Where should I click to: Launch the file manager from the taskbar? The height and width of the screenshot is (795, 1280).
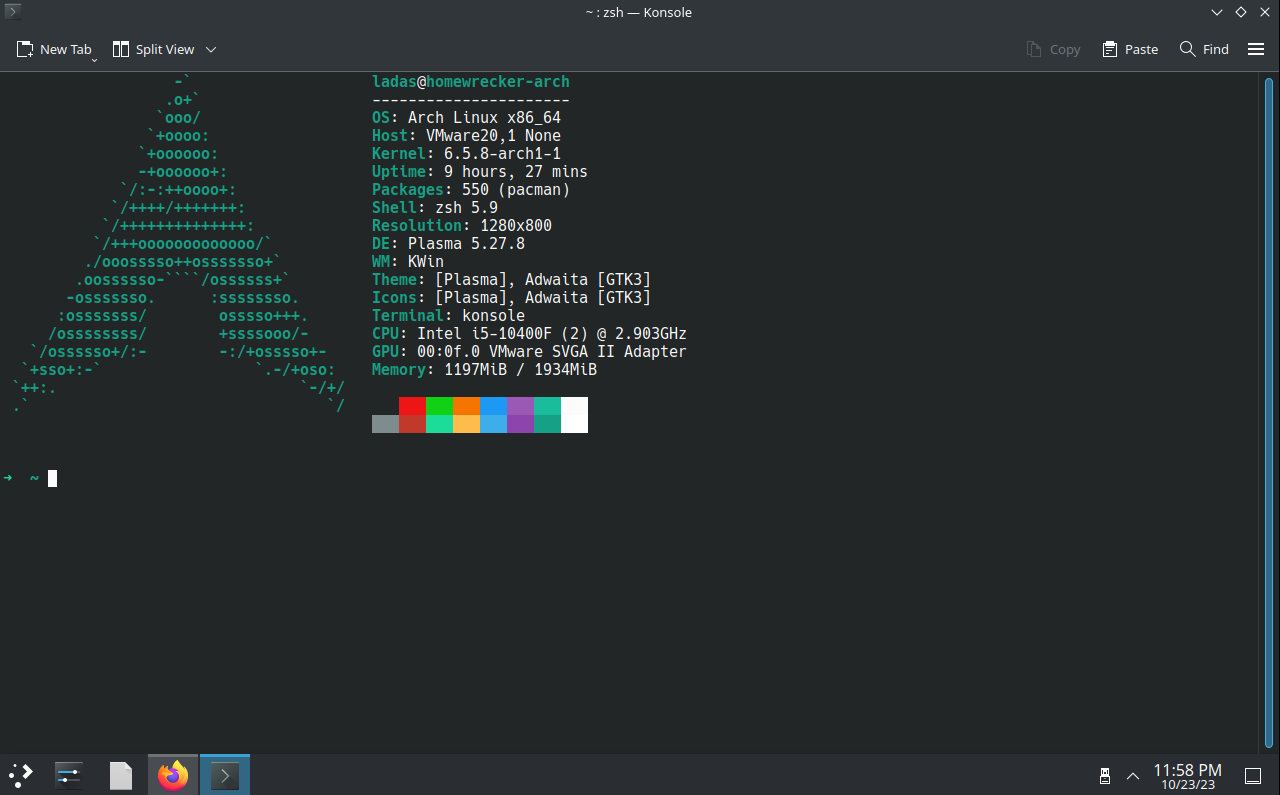(x=121, y=775)
